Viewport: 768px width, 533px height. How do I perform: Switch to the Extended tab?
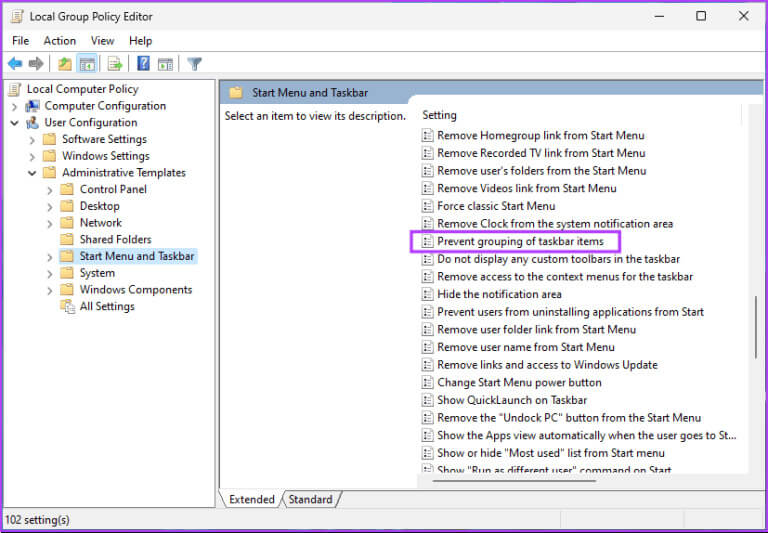click(252, 499)
